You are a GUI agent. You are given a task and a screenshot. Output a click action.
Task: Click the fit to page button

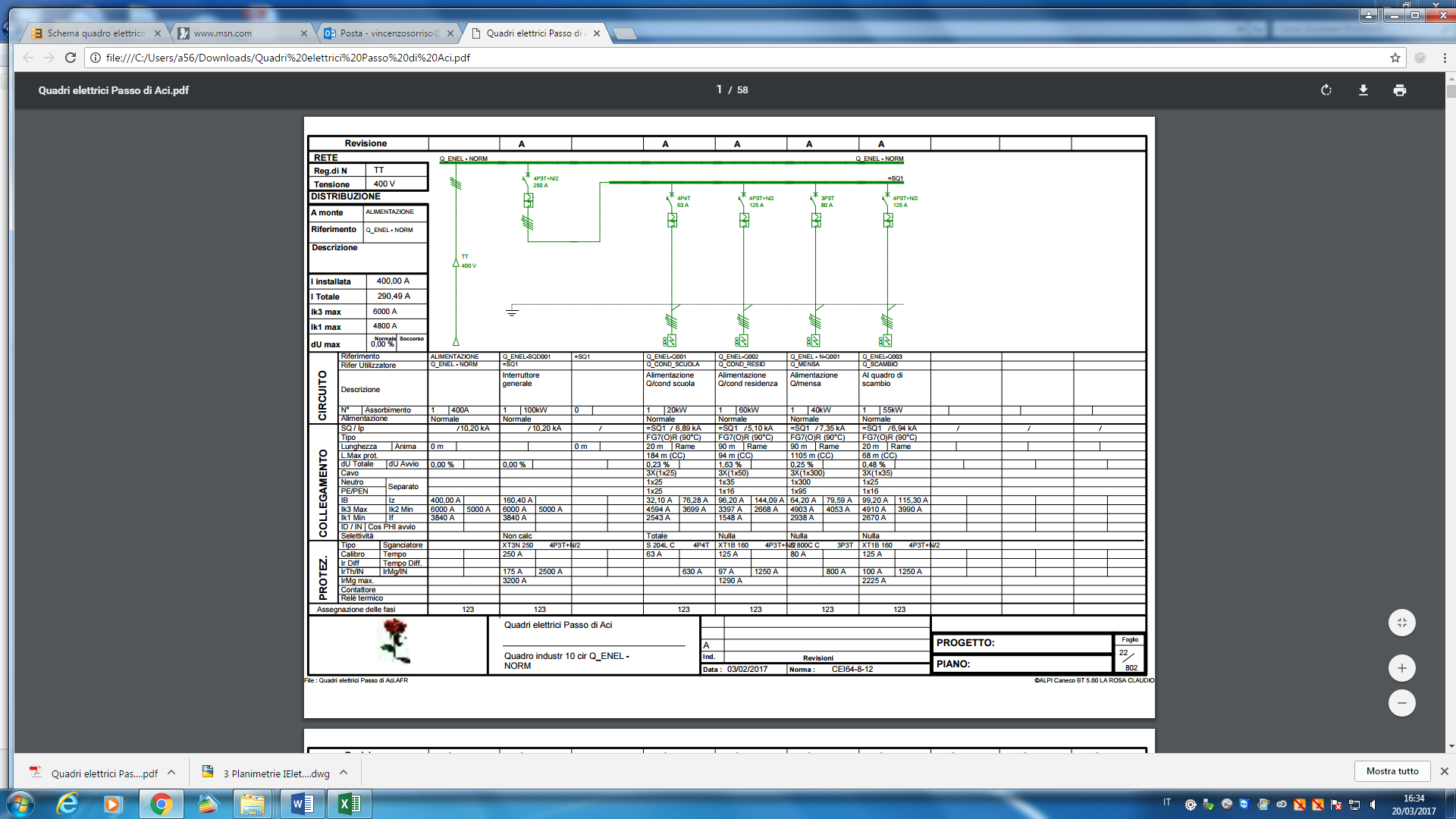(1401, 623)
